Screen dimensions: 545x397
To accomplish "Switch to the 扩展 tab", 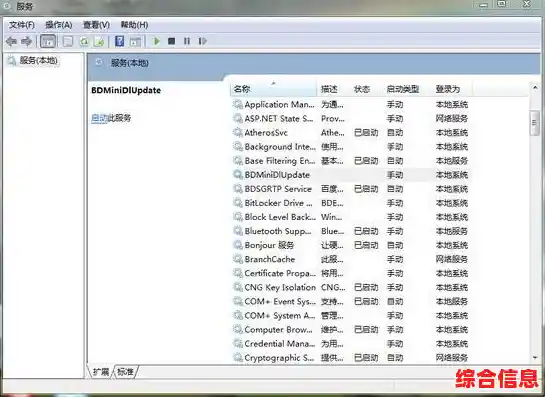I will (x=101, y=372).
